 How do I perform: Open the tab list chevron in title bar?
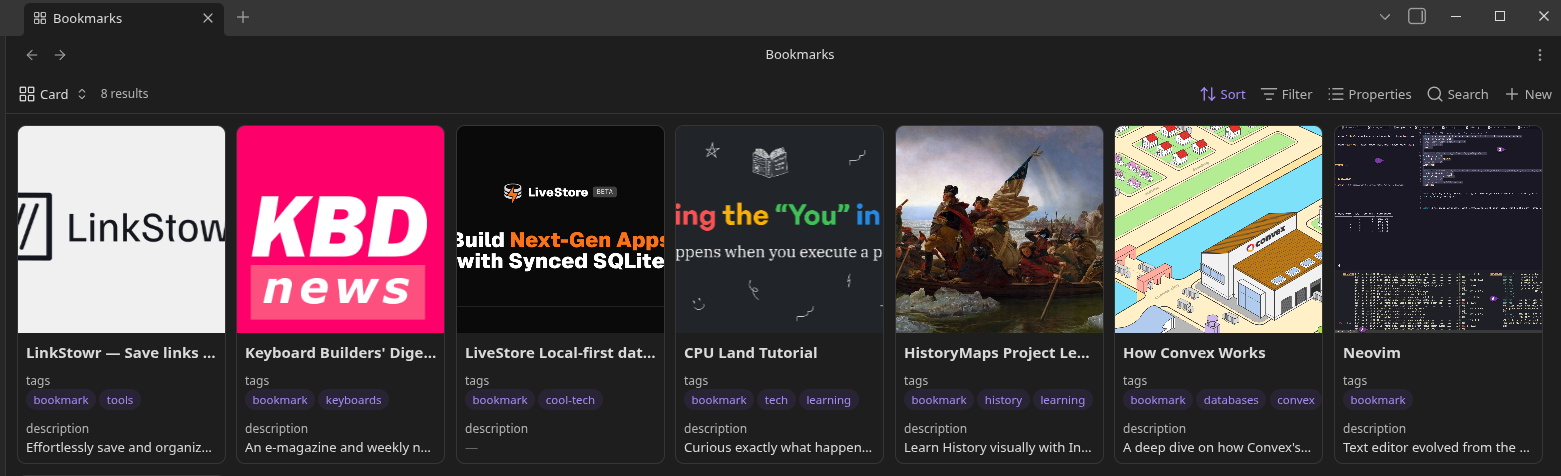pos(1385,17)
